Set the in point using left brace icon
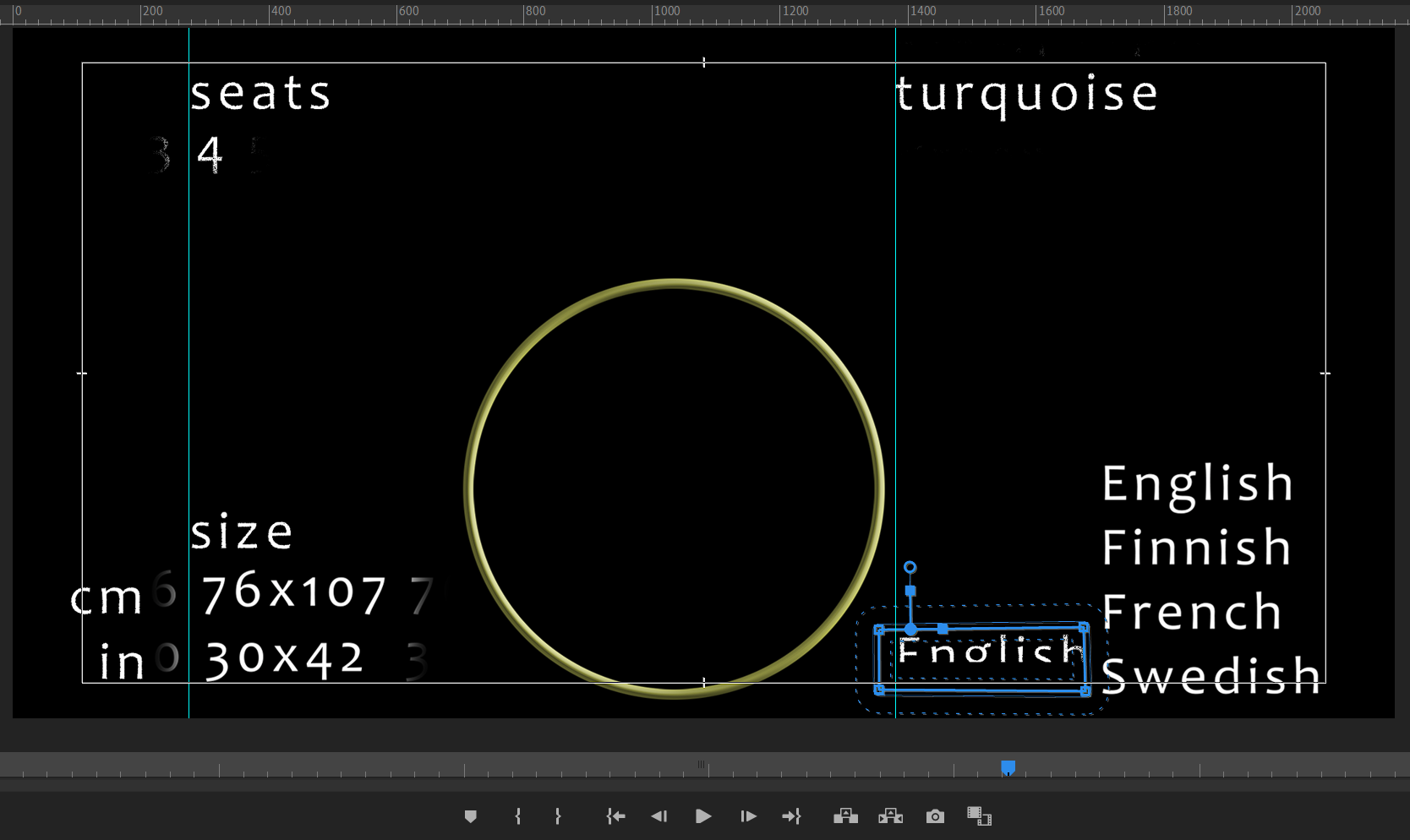The image size is (1410, 840). pos(517,816)
